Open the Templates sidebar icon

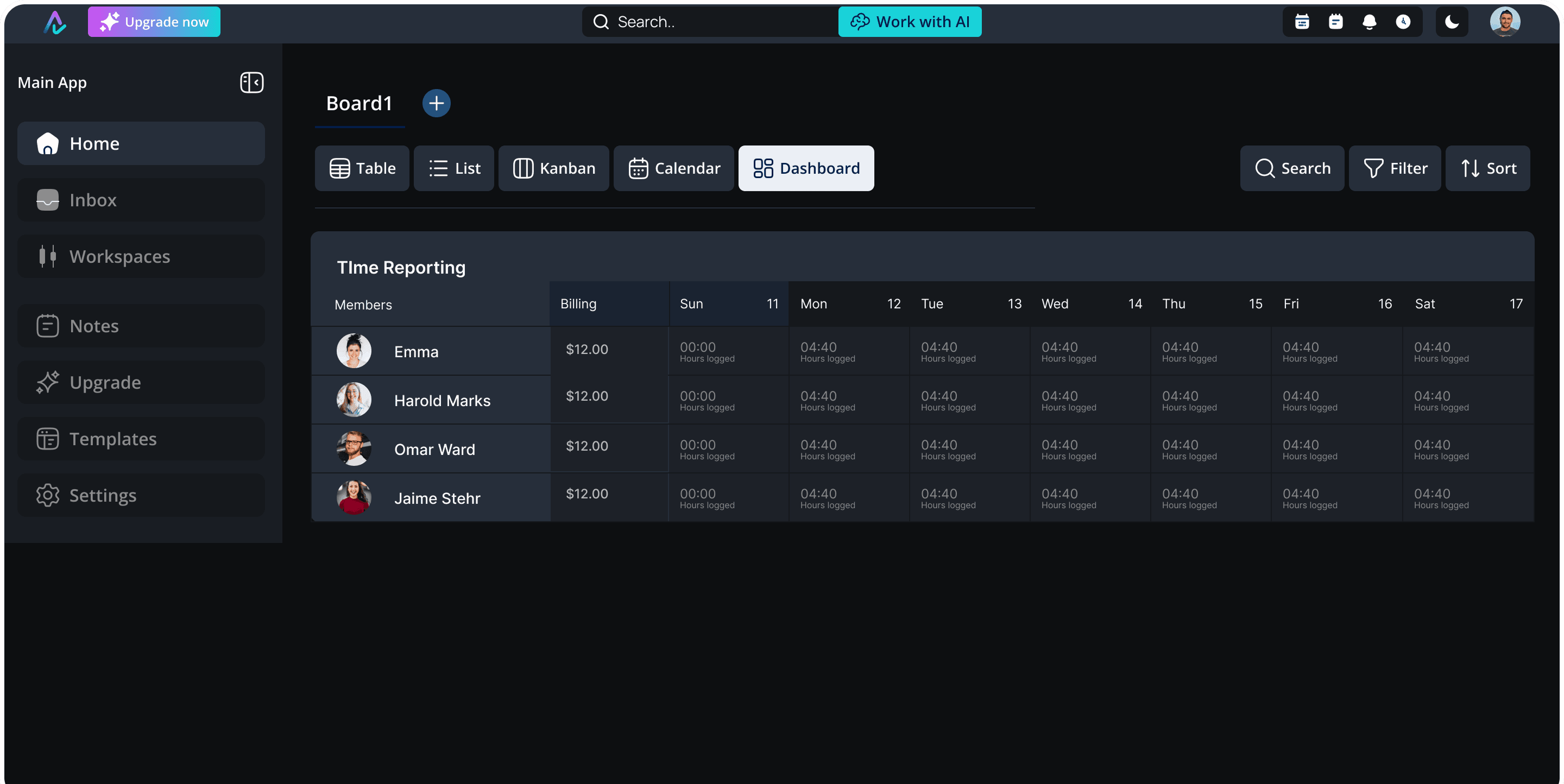(47, 438)
